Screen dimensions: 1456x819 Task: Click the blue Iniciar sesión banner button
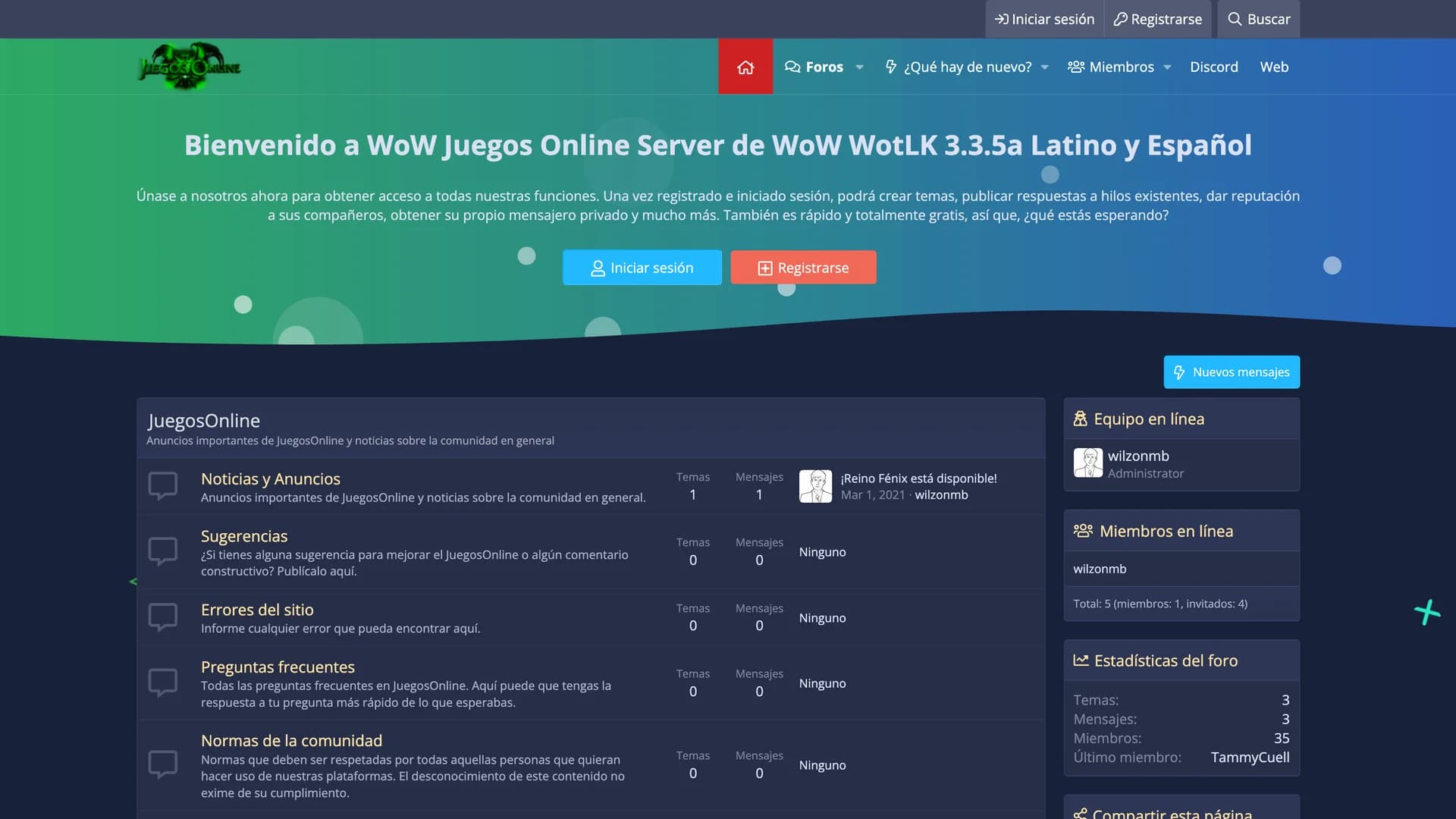click(642, 268)
